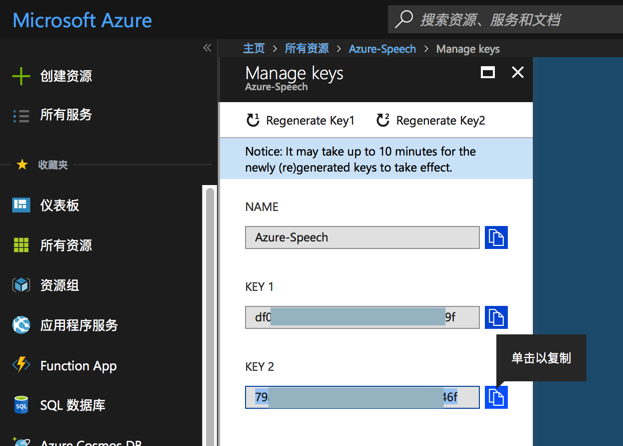This screenshot has height=446, width=623.
Task: Click the sidebar vertical scrollbar
Action: point(210,300)
